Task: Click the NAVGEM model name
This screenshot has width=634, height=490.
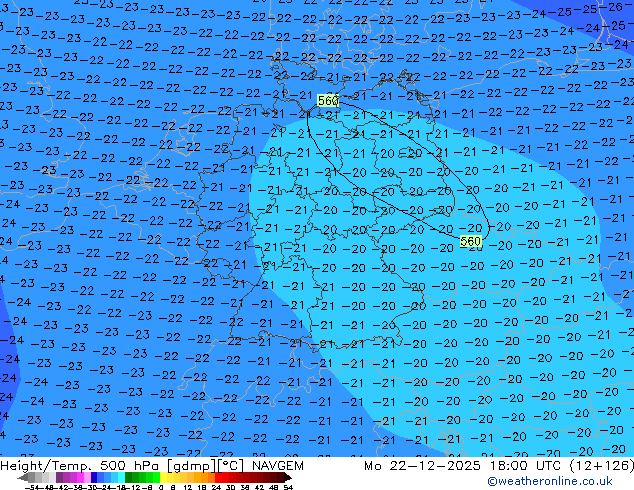Action: pyautogui.click(x=277, y=466)
